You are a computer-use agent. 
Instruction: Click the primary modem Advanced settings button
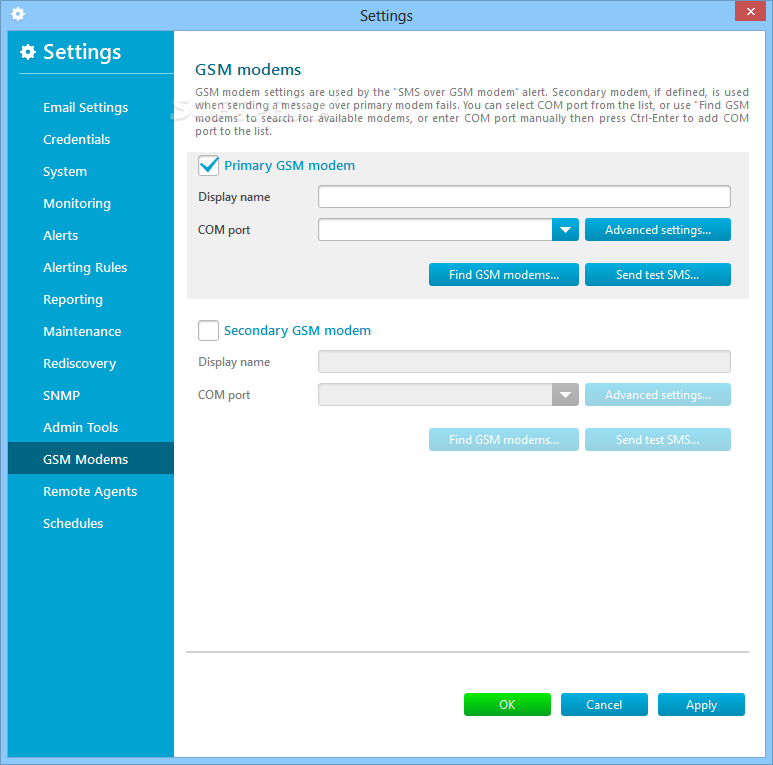658,230
